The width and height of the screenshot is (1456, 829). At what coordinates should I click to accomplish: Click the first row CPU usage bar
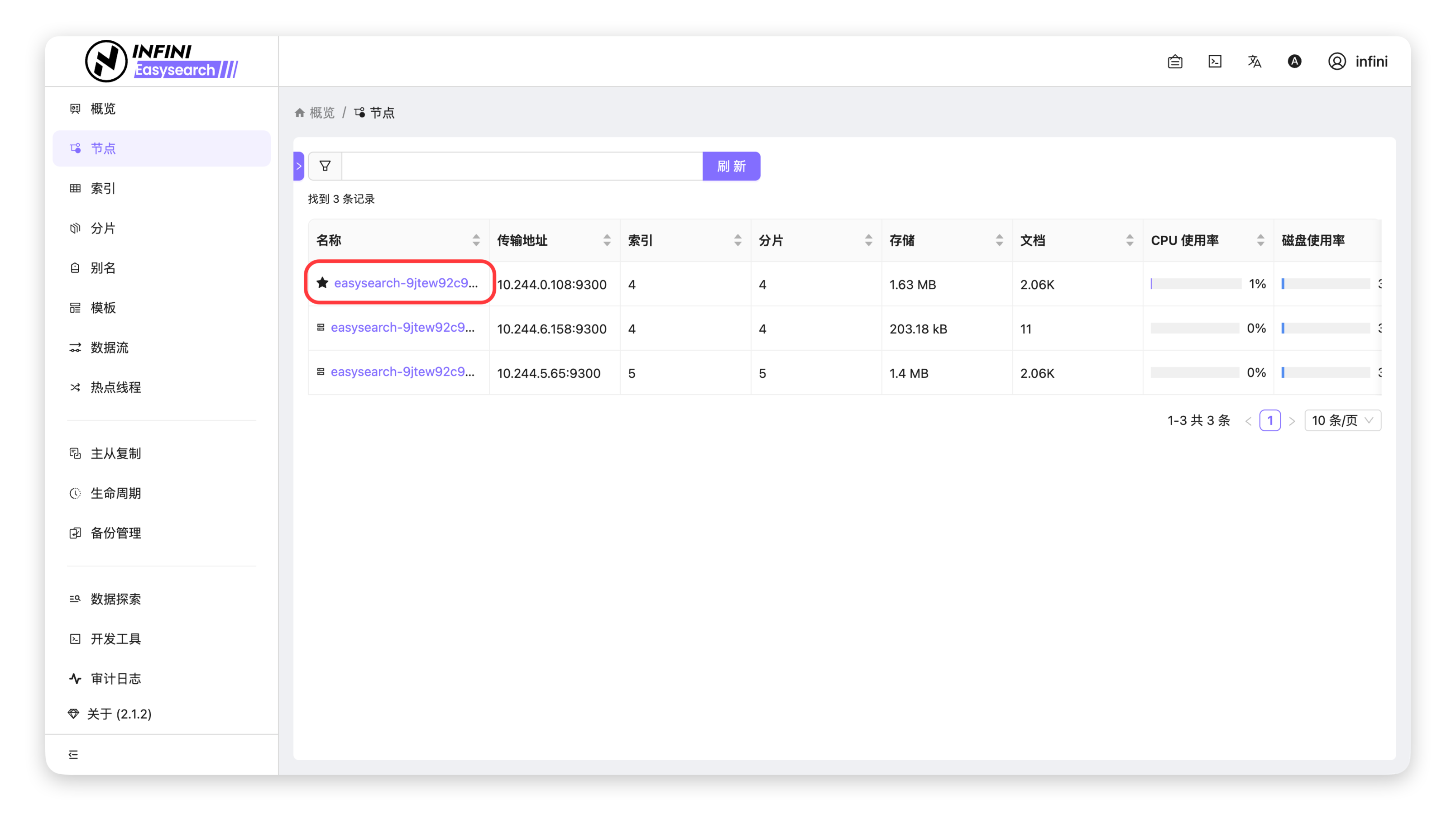1195,284
